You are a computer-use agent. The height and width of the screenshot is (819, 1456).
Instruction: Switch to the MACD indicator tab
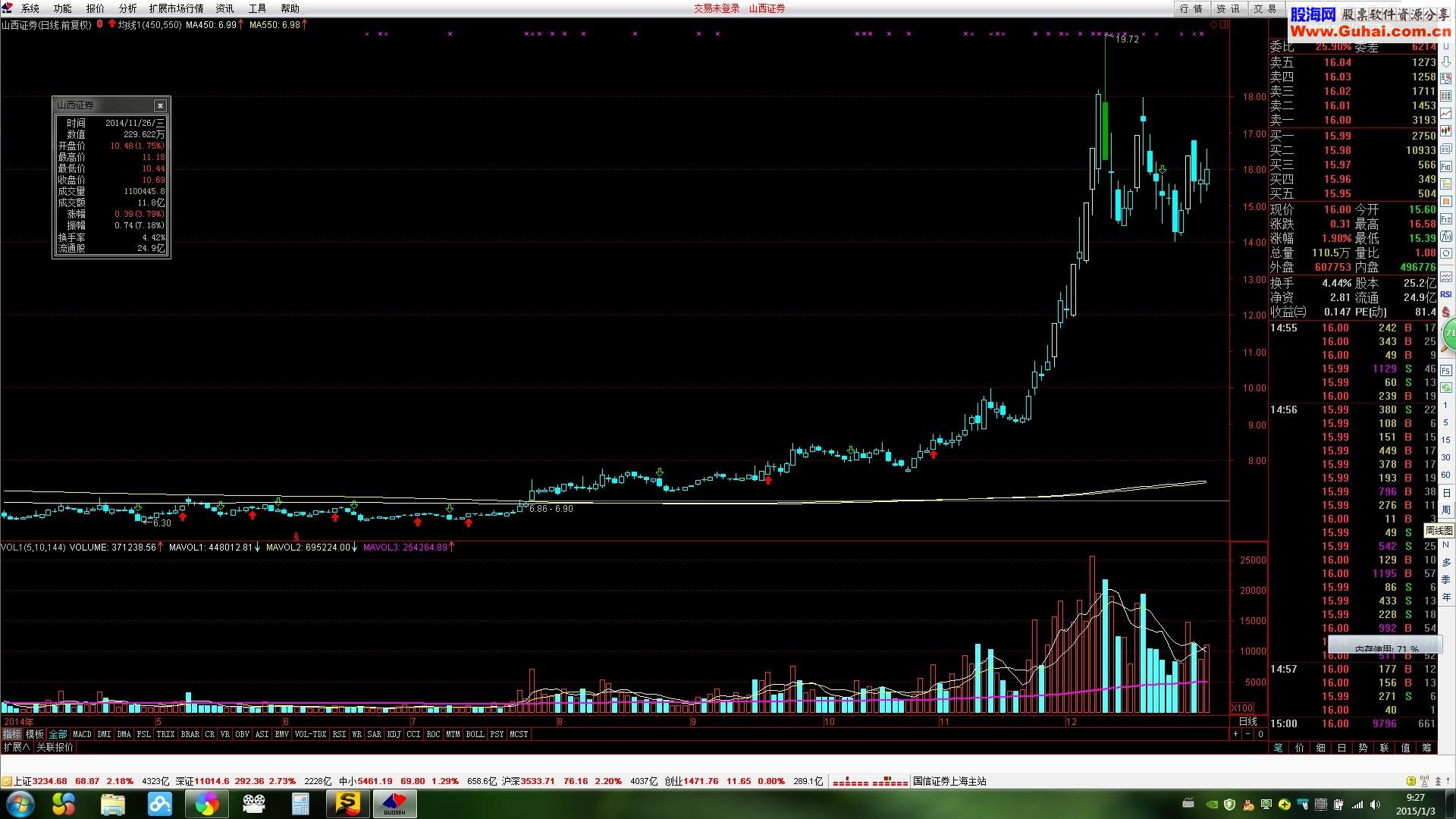(x=82, y=734)
